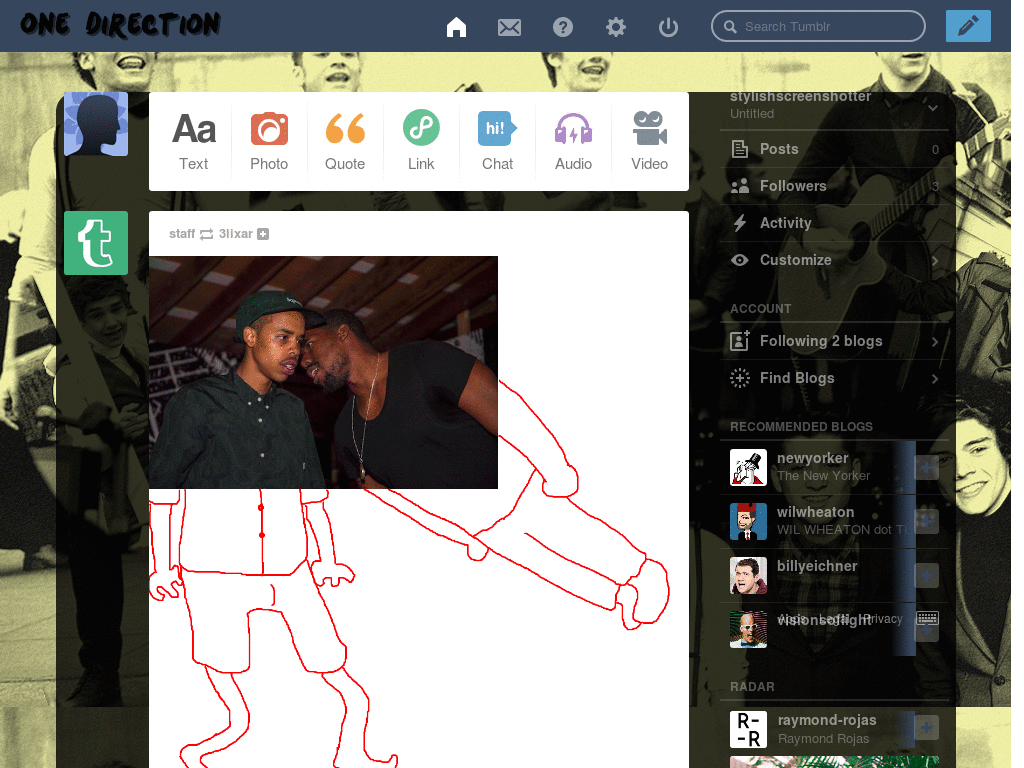Click the raymond-rojas R-R avatar

(748, 729)
